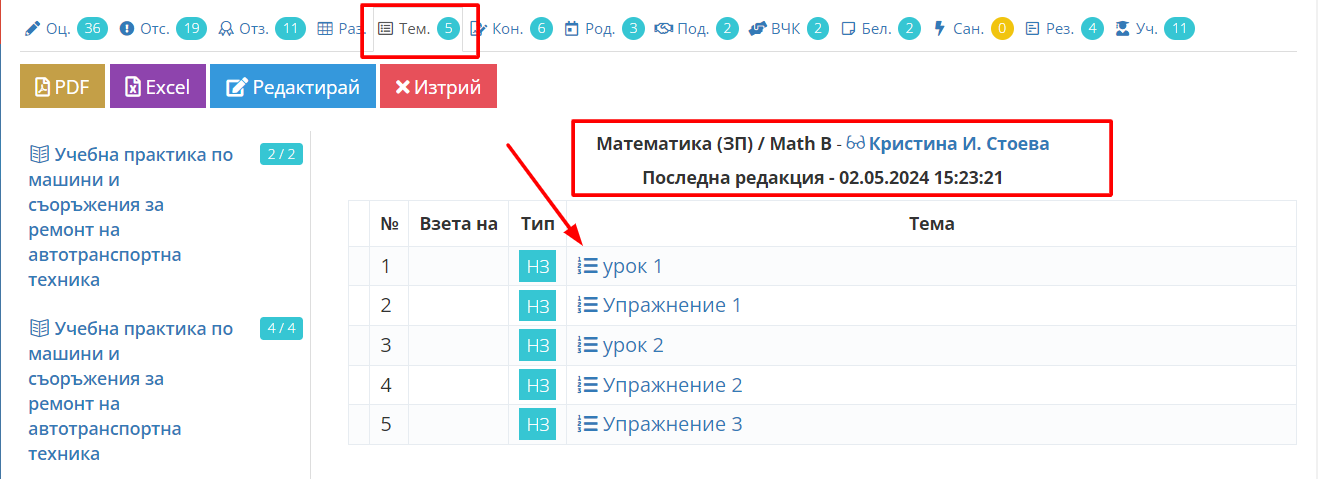Click the НЗ type badge in row 4
Image resolution: width=1318 pixels, height=479 pixels.
tap(537, 385)
